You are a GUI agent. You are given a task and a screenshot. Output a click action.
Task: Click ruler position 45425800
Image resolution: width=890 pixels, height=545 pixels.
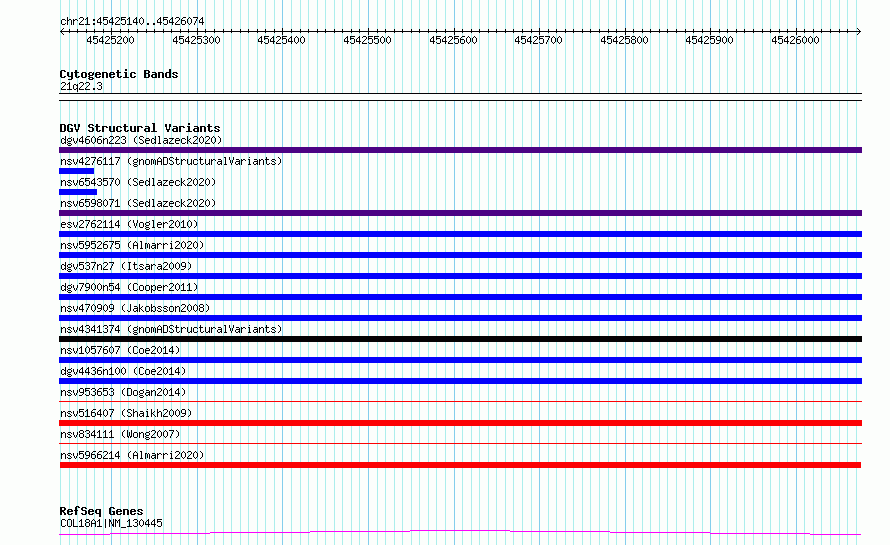click(624, 40)
